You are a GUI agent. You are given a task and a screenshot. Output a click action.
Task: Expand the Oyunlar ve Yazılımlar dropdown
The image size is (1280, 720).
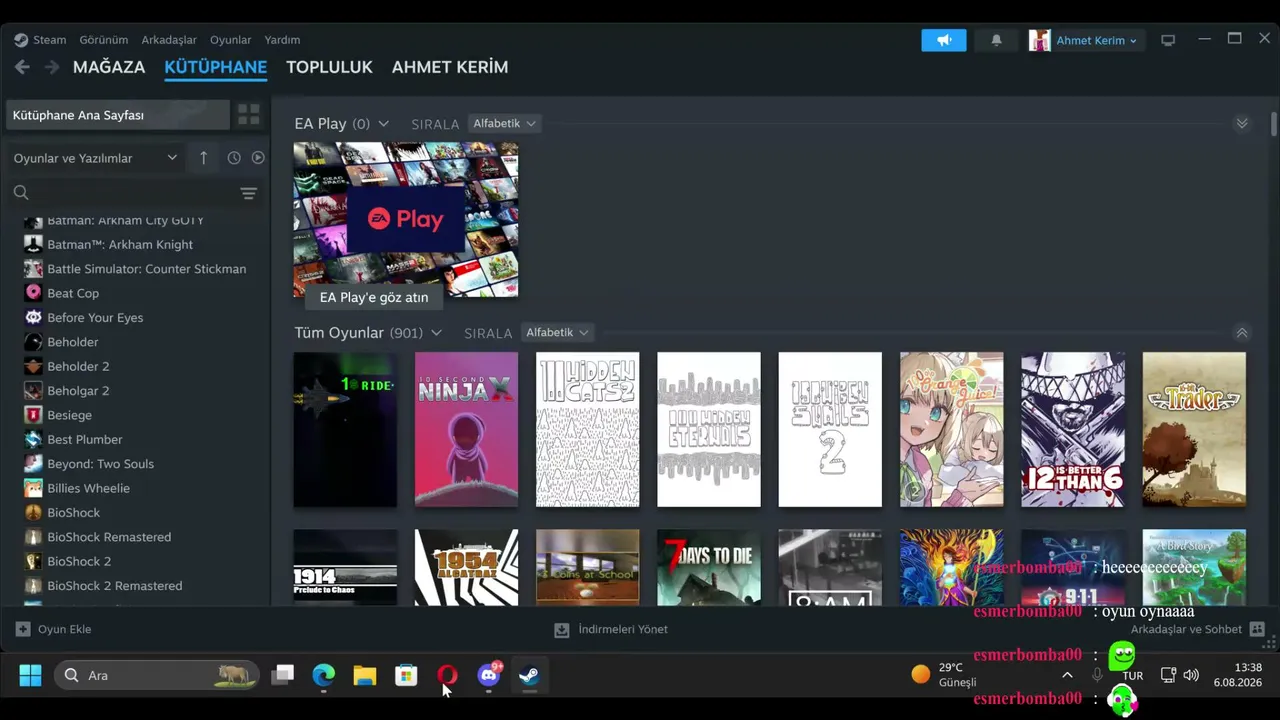point(95,158)
